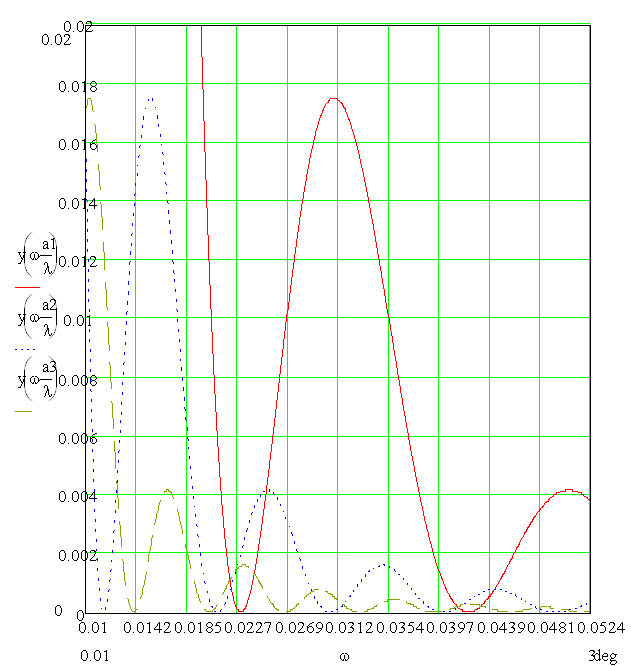Click the 3deg upper x-axis limit

602,655
